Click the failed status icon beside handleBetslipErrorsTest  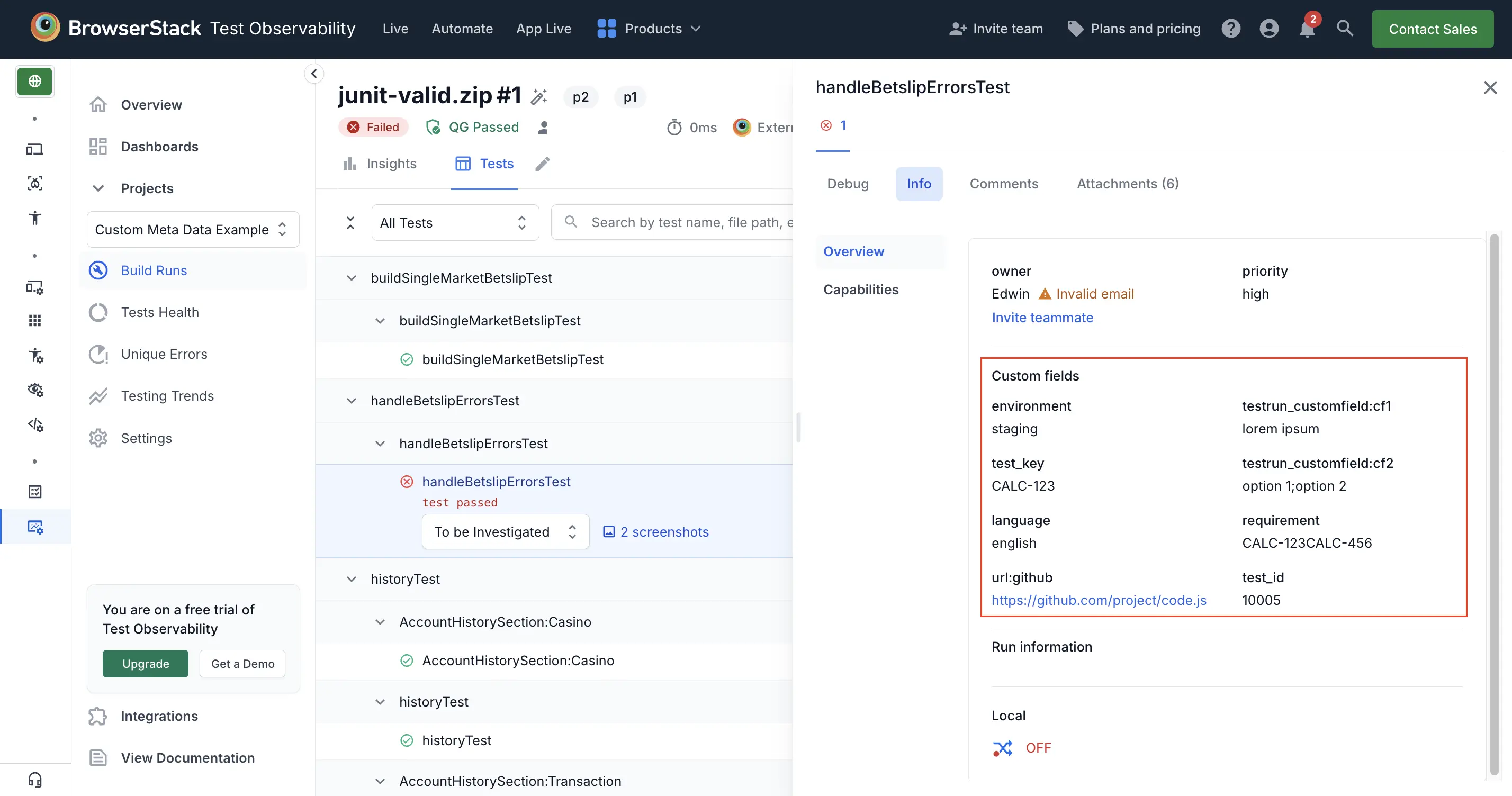(407, 482)
